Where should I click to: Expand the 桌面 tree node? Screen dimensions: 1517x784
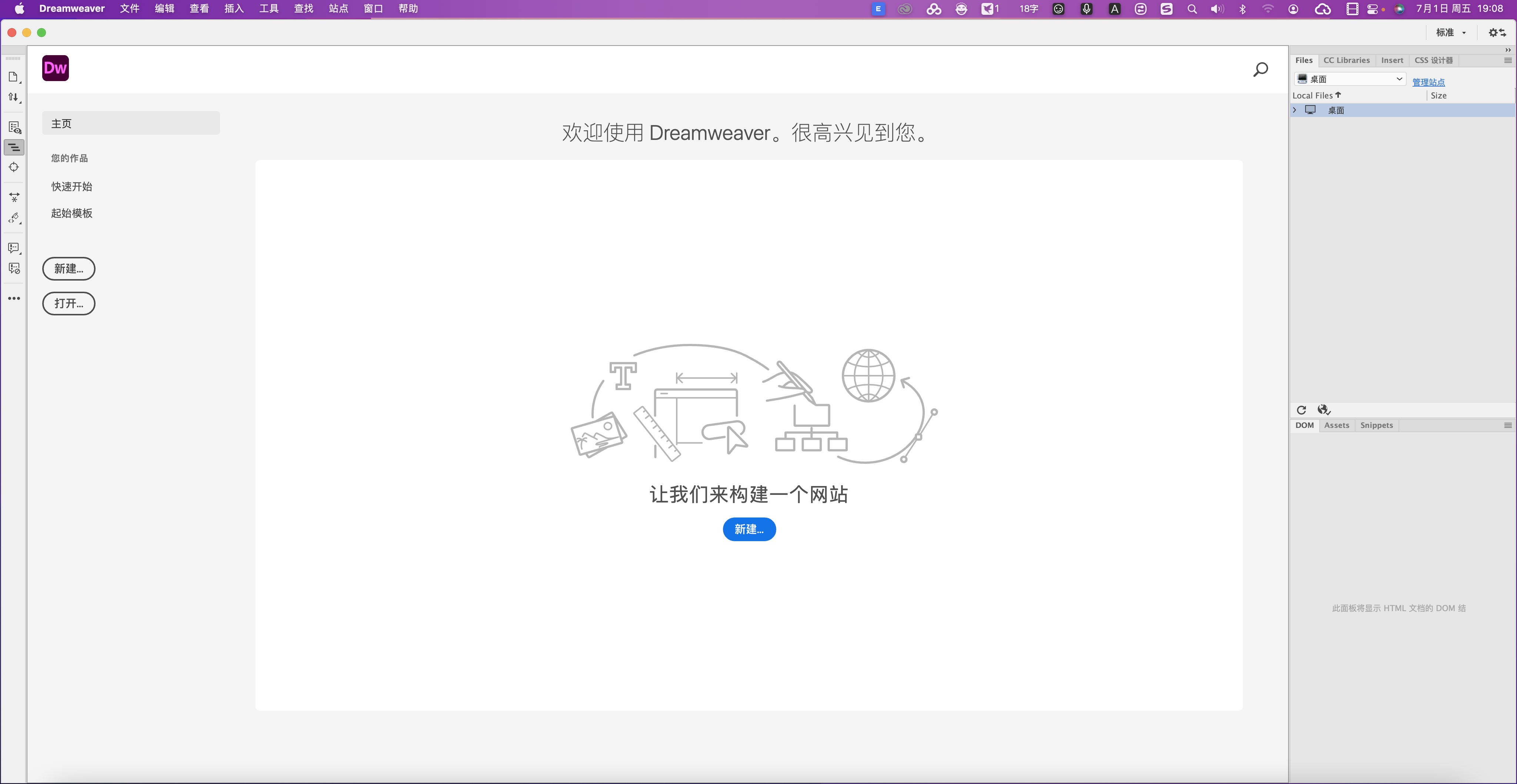click(1294, 110)
